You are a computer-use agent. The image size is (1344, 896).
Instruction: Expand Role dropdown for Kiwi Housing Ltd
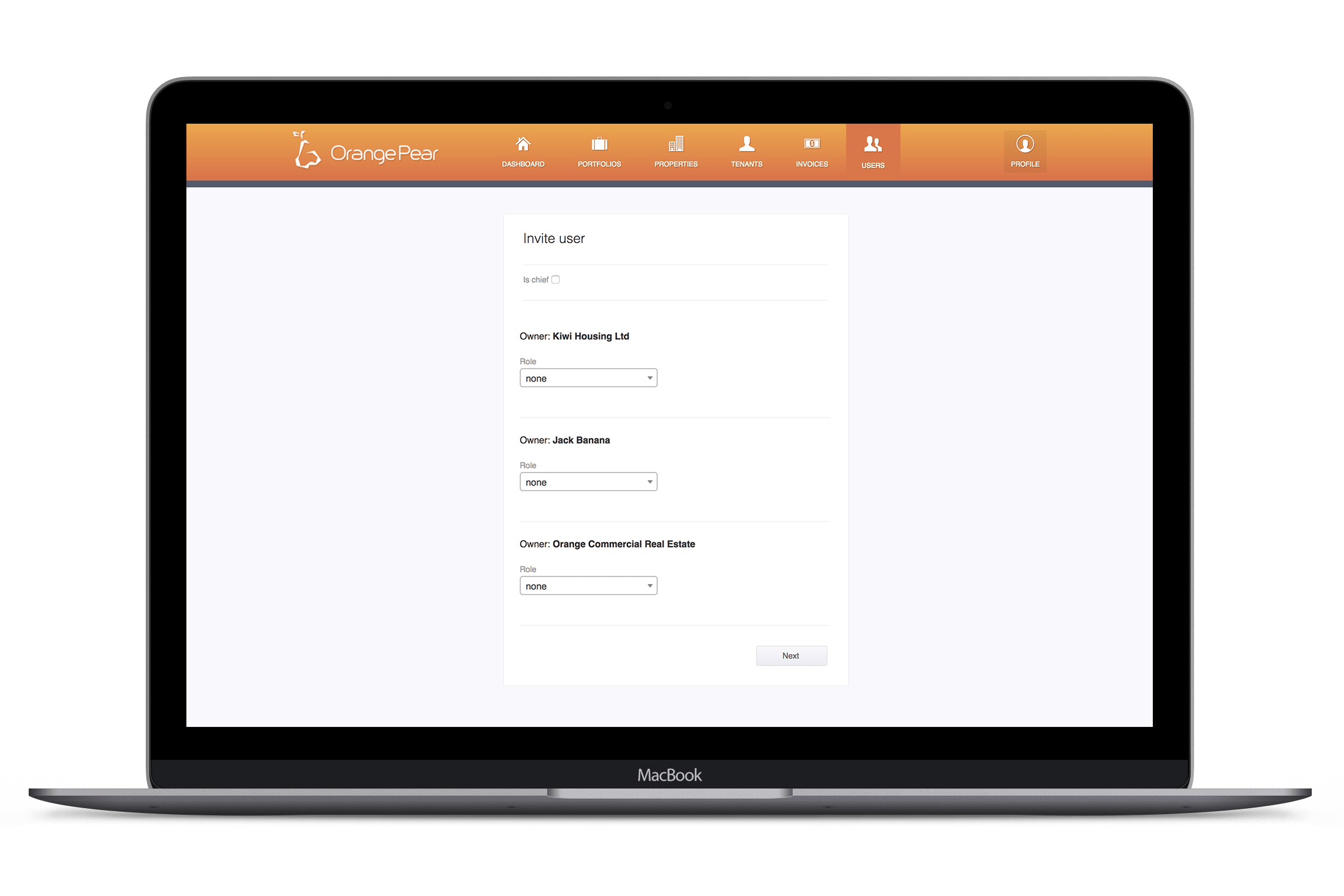tap(648, 378)
